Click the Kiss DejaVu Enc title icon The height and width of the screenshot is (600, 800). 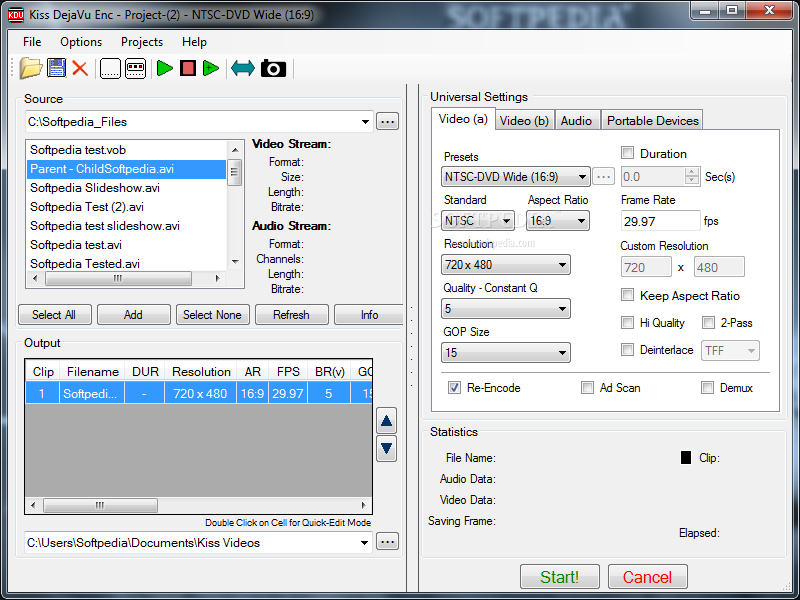16,14
